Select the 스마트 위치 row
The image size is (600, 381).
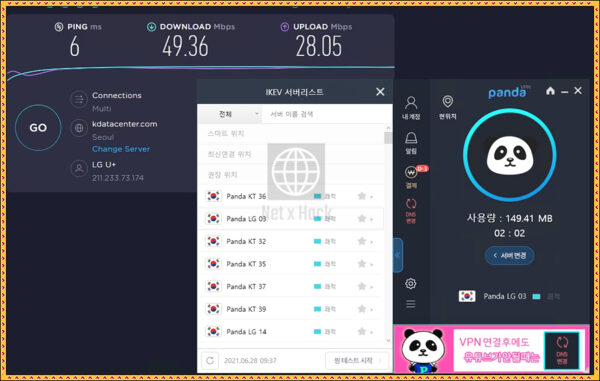pos(292,134)
